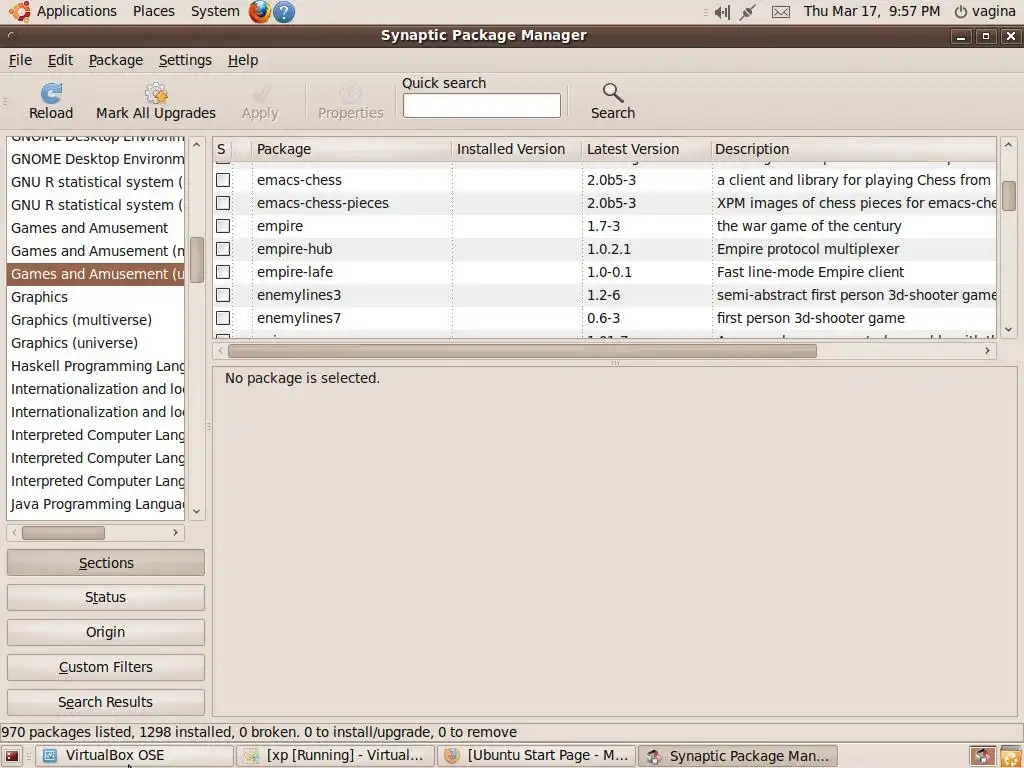Click the network connection tray icon
This screenshot has width=1024, height=768.
pyautogui.click(x=748, y=12)
